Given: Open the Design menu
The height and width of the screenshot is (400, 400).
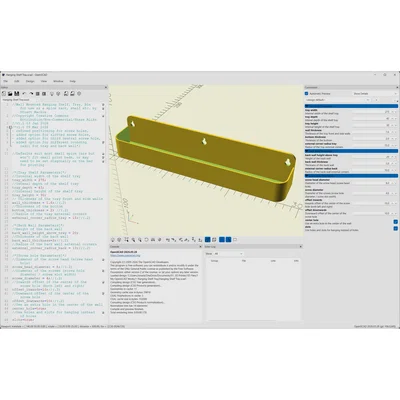Looking at the screenshot, I should [30, 81].
